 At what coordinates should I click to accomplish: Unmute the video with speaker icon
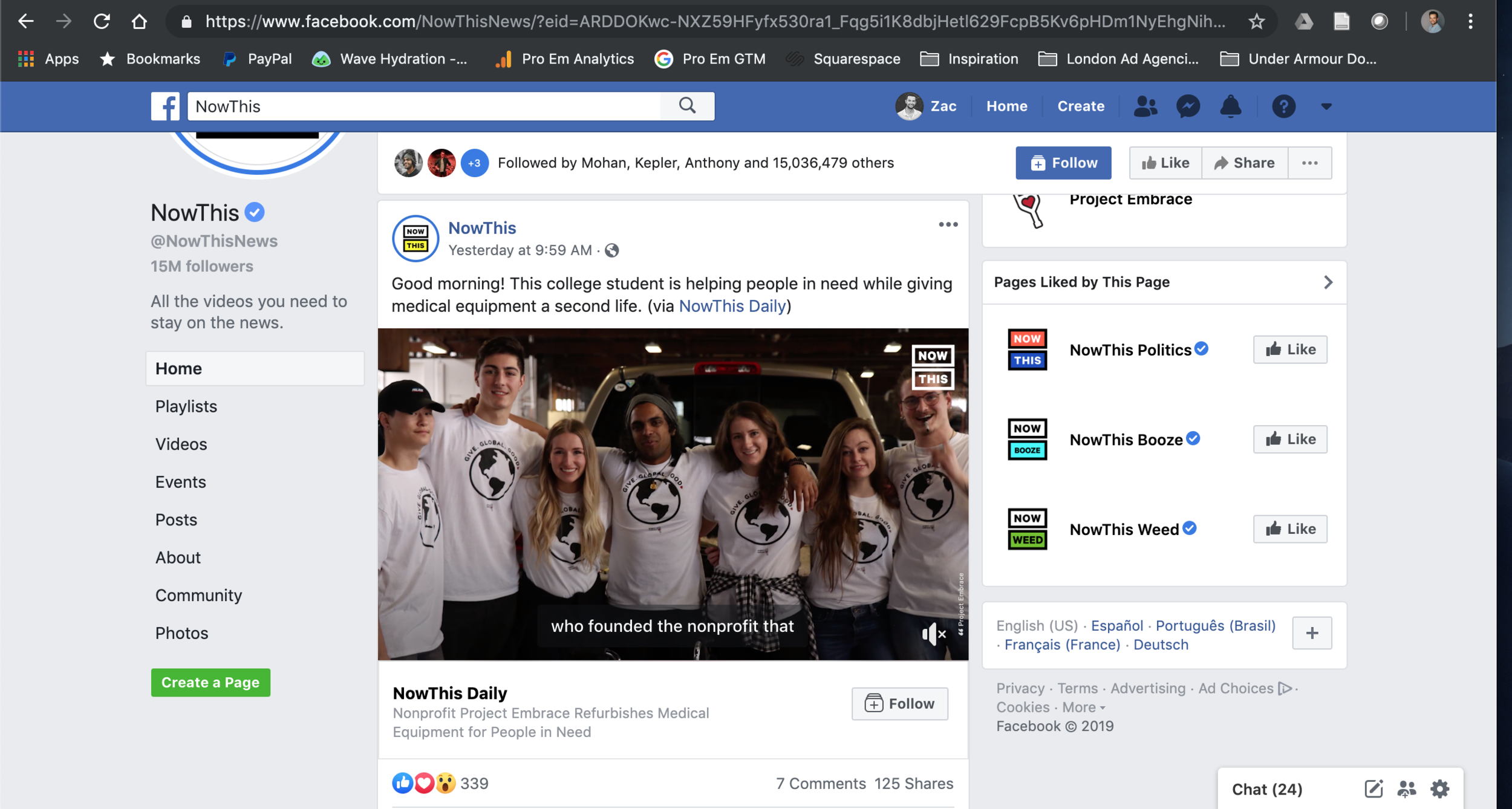933,634
